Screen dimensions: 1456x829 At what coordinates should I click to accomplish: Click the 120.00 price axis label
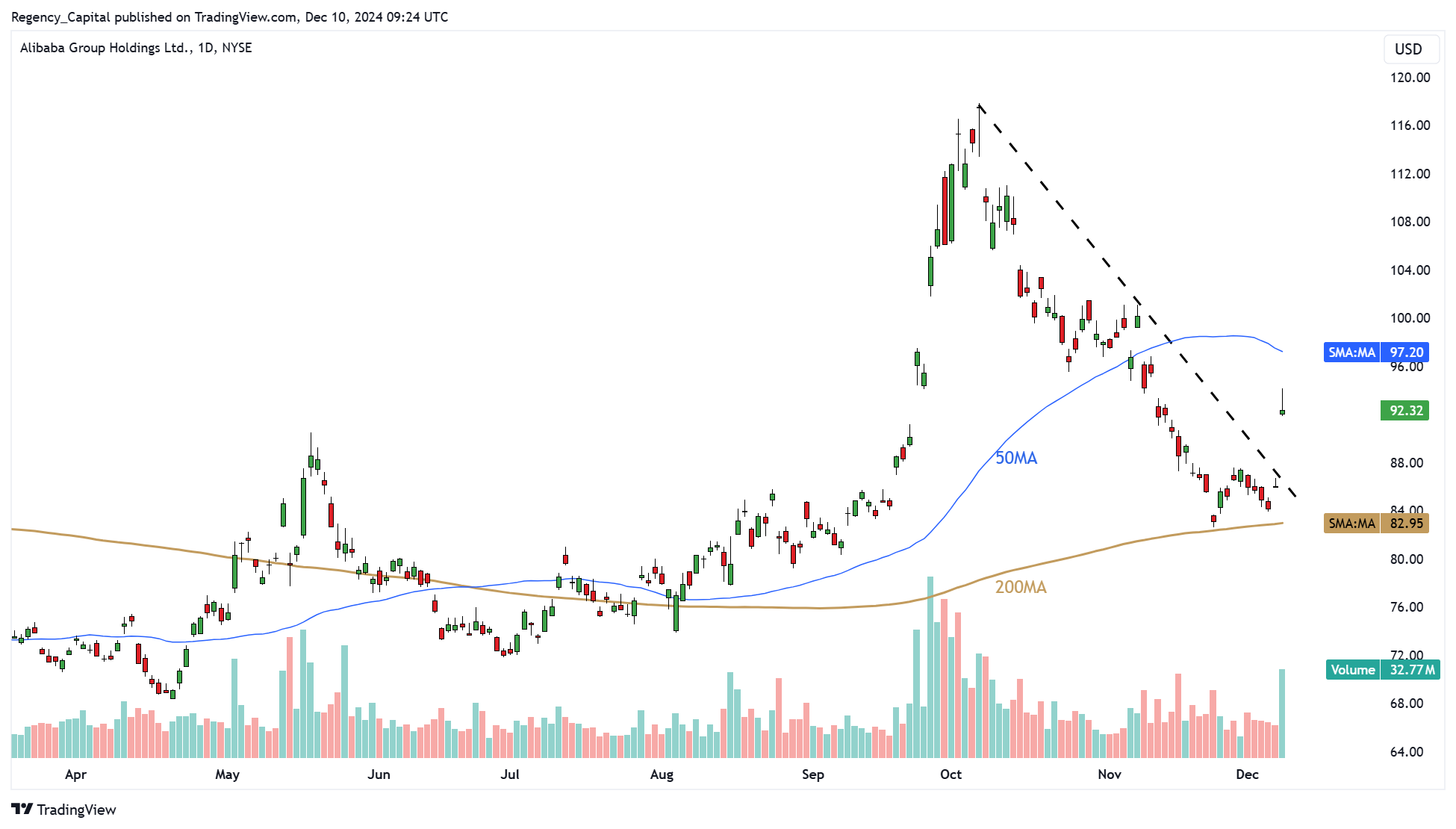(1410, 78)
